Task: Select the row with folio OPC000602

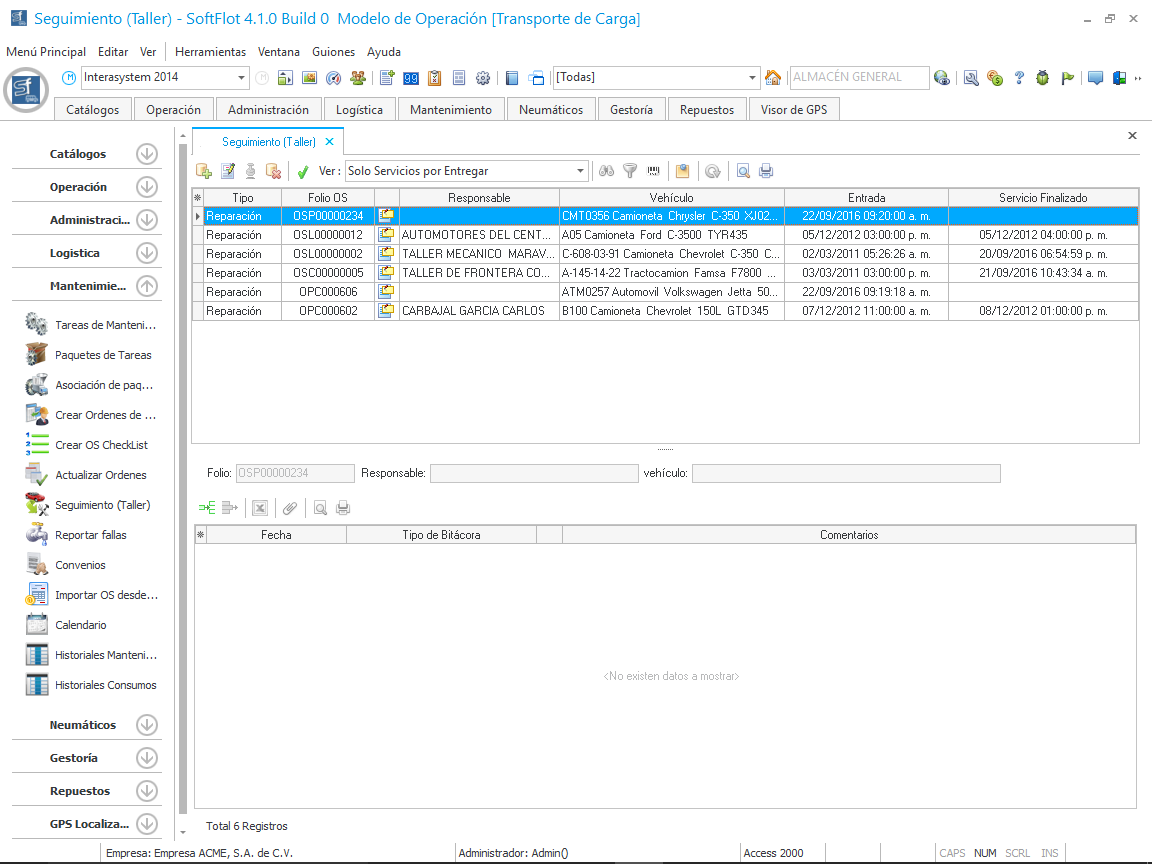Action: tap(328, 311)
